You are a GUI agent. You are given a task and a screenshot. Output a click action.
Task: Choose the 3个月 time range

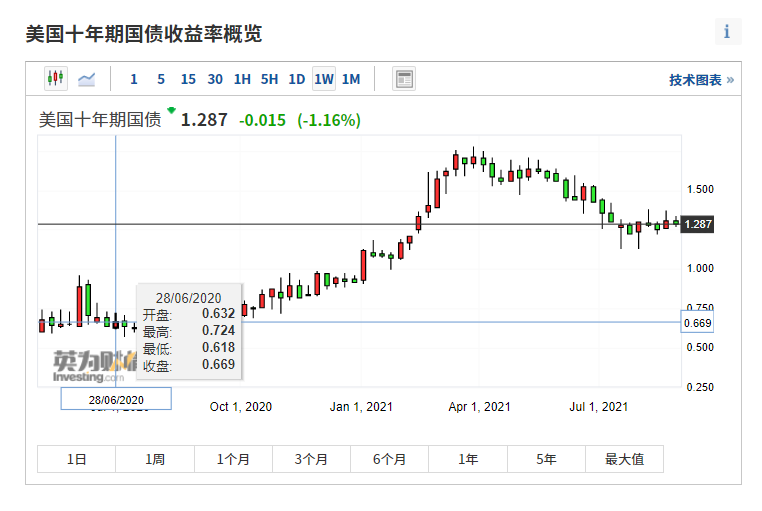[312, 459]
